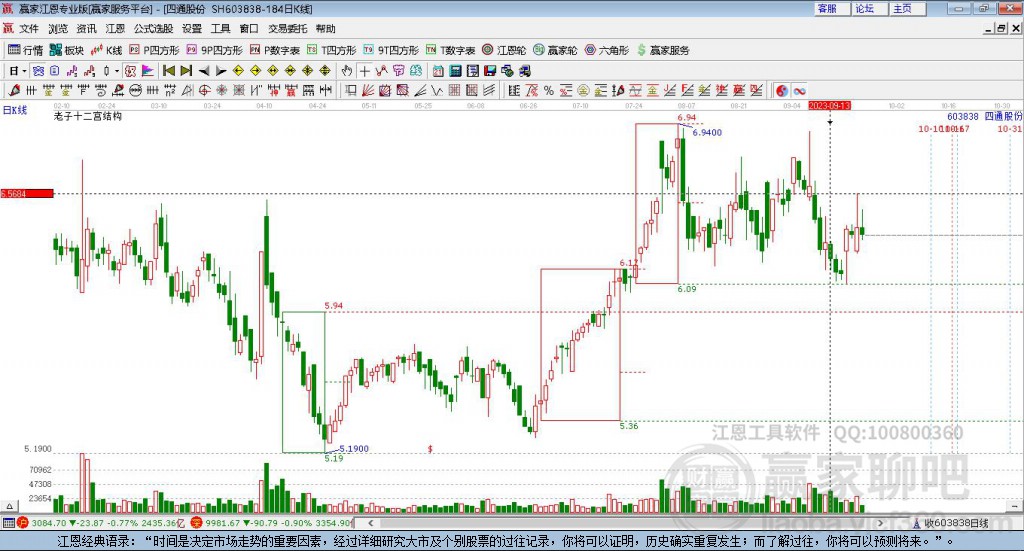Open the 公式选股 menu

click(153, 29)
